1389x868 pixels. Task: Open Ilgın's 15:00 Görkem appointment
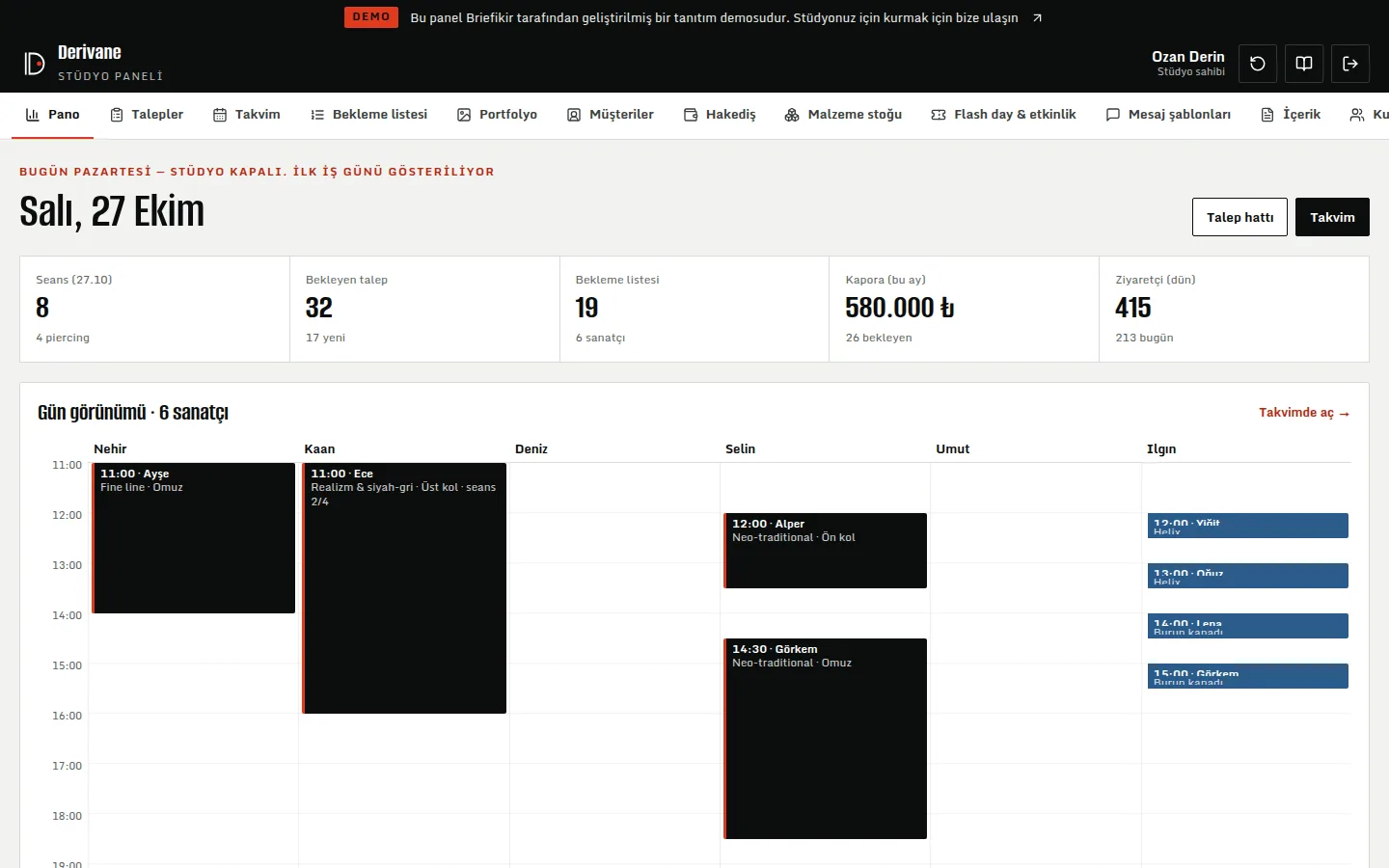pyautogui.click(x=1248, y=676)
